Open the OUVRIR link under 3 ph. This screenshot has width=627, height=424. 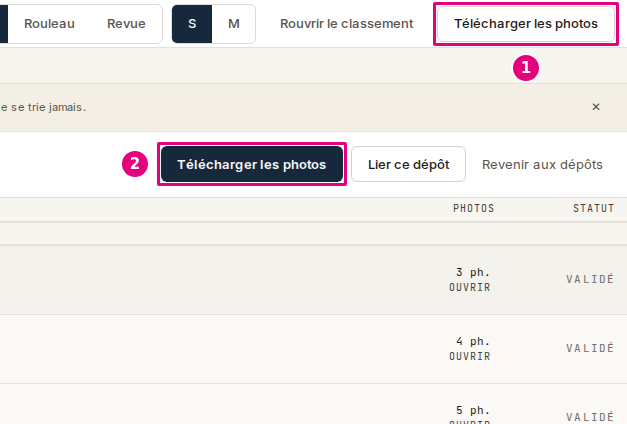tap(470, 287)
